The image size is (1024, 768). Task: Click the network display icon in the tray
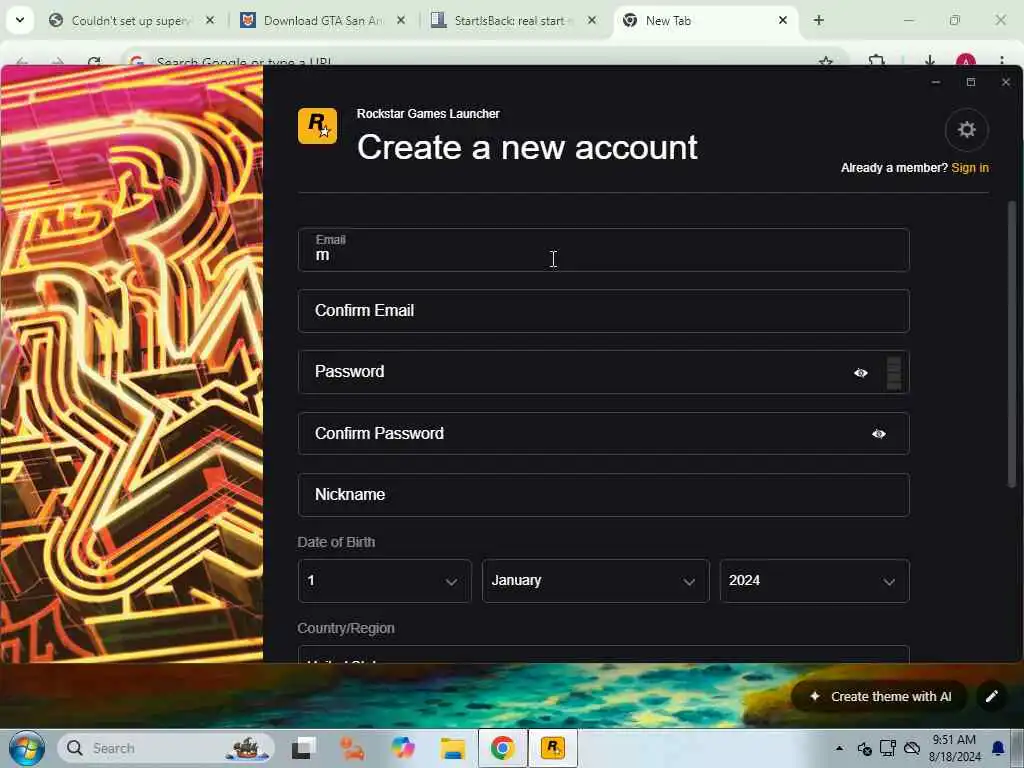(888, 748)
